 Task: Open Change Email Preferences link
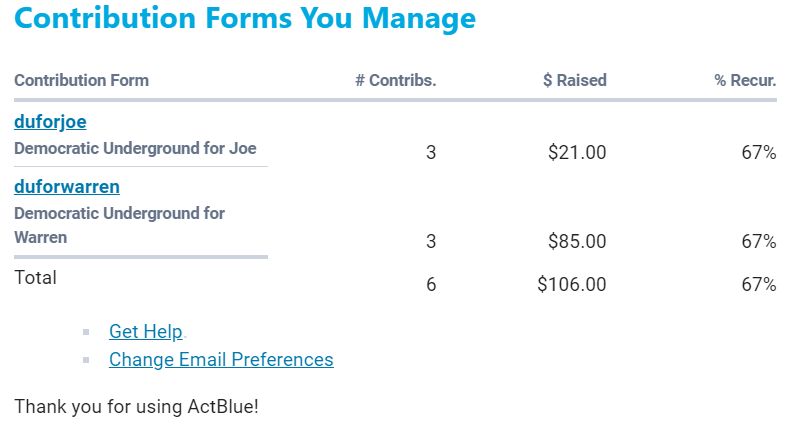(221, 359)
